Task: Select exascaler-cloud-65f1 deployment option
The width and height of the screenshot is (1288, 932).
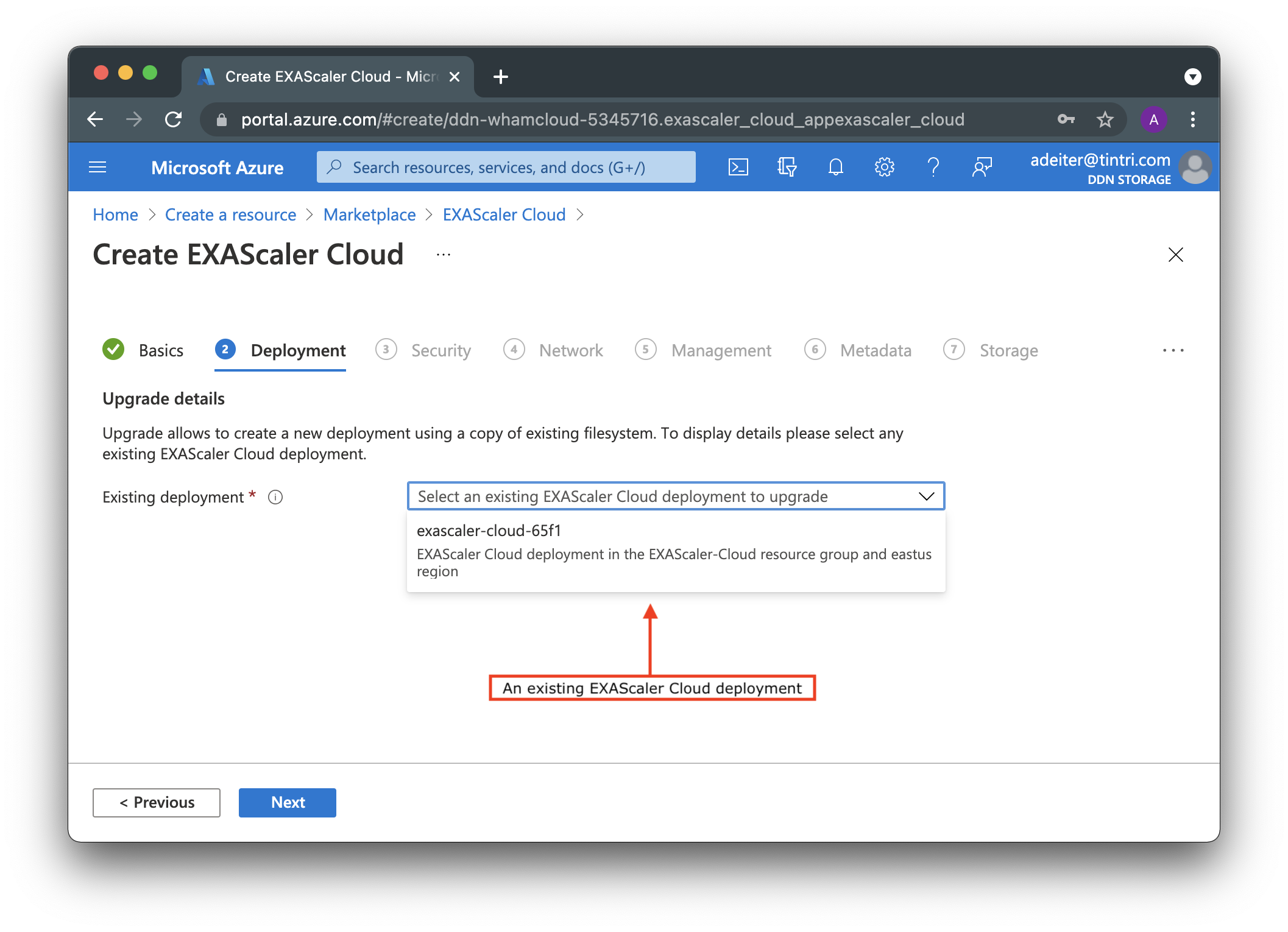Action: [676, 551]
